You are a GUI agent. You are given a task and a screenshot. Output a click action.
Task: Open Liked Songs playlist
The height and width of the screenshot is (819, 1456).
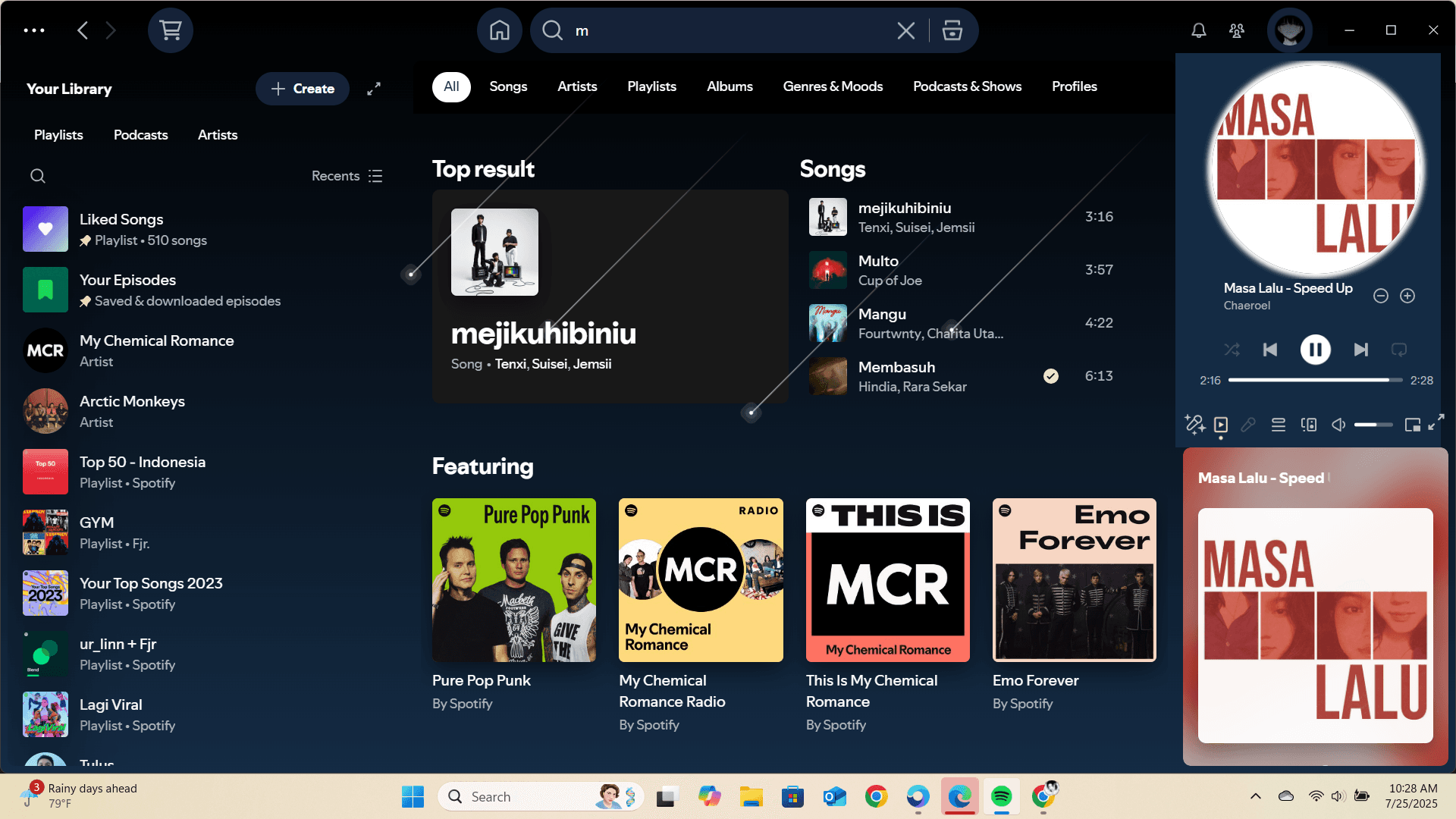(x=205, y=229)
